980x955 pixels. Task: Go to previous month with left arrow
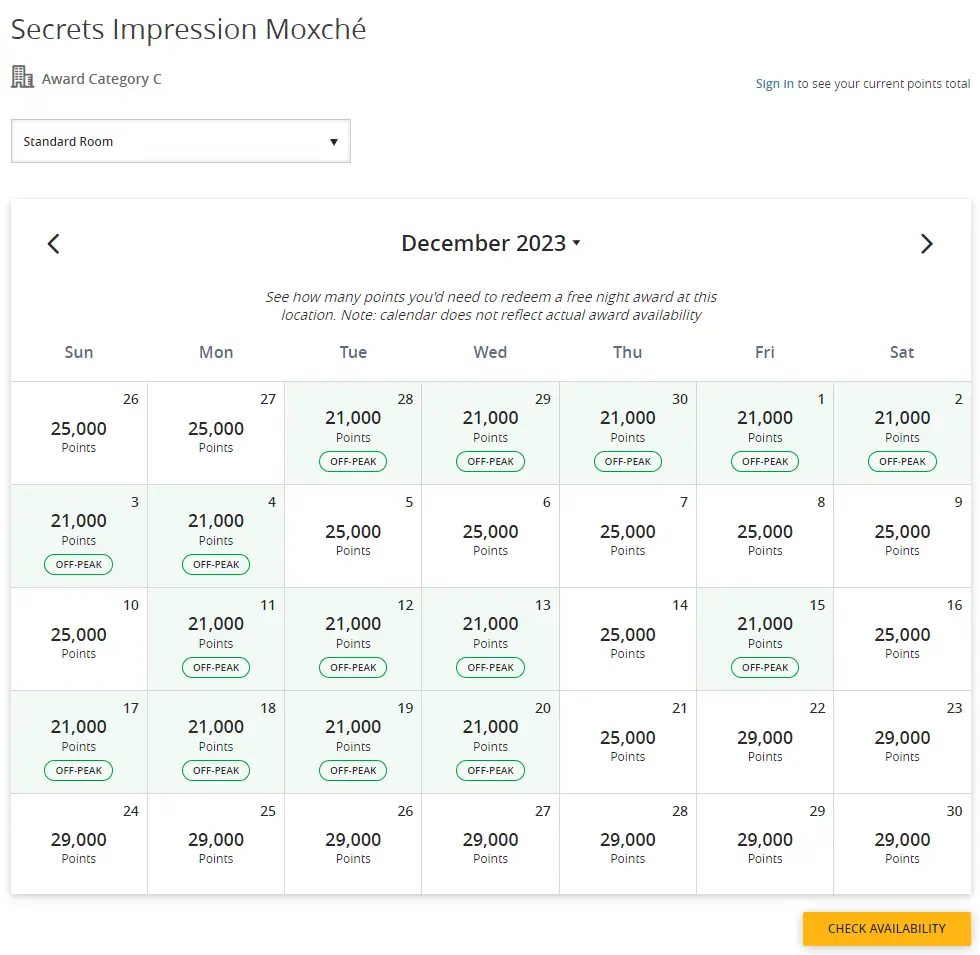tap(54, 244)
